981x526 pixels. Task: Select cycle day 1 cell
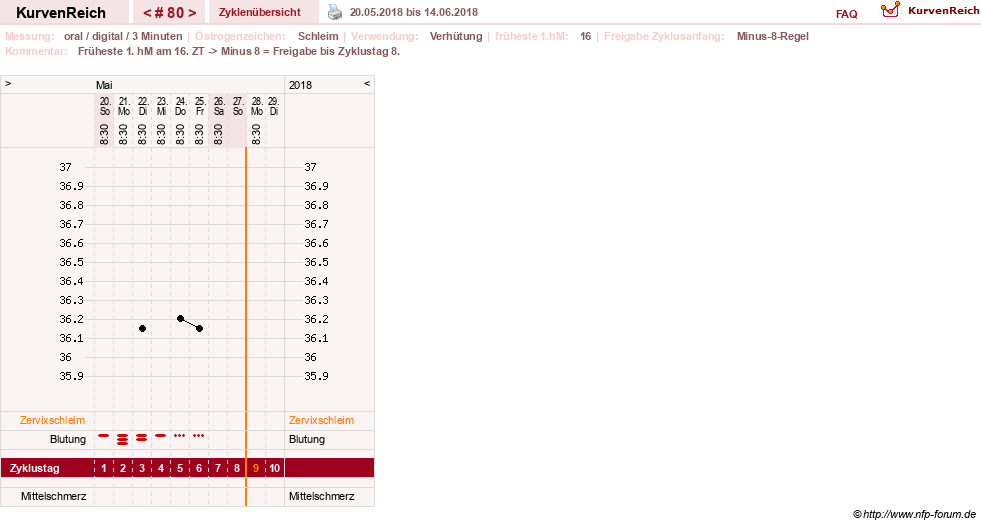tap(104, 468)
